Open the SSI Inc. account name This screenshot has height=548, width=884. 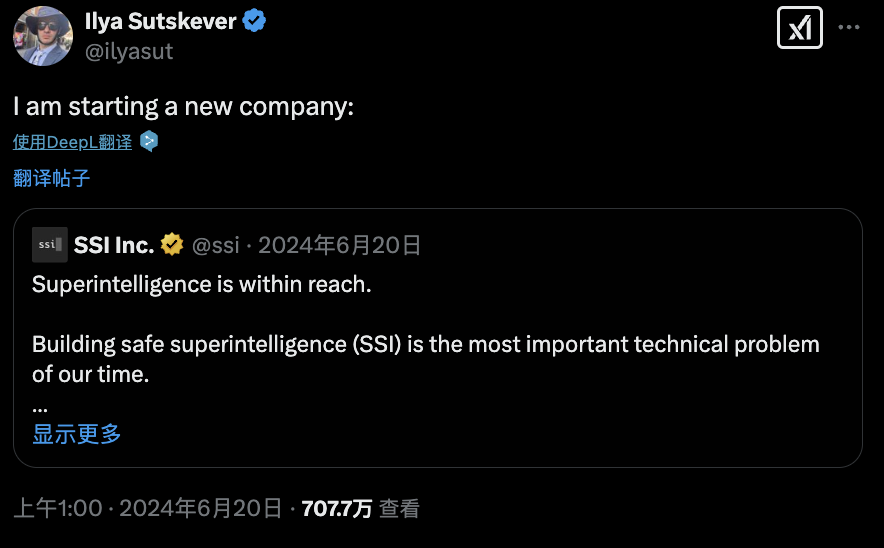click(114, 245)
